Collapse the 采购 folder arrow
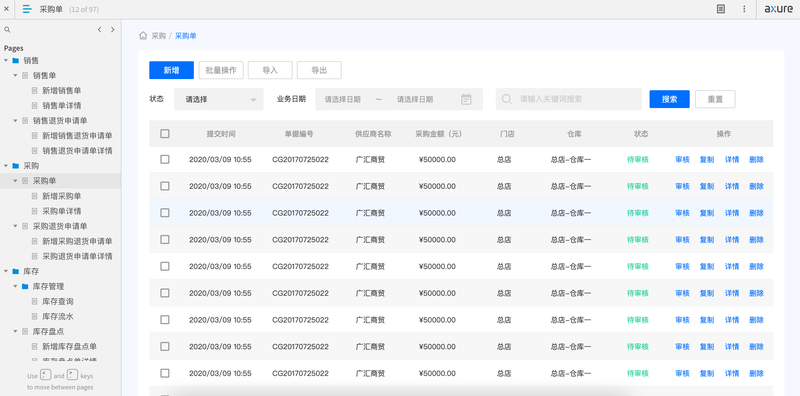The height and width of the screenshot is (396, 800). (x=6, y=166)
